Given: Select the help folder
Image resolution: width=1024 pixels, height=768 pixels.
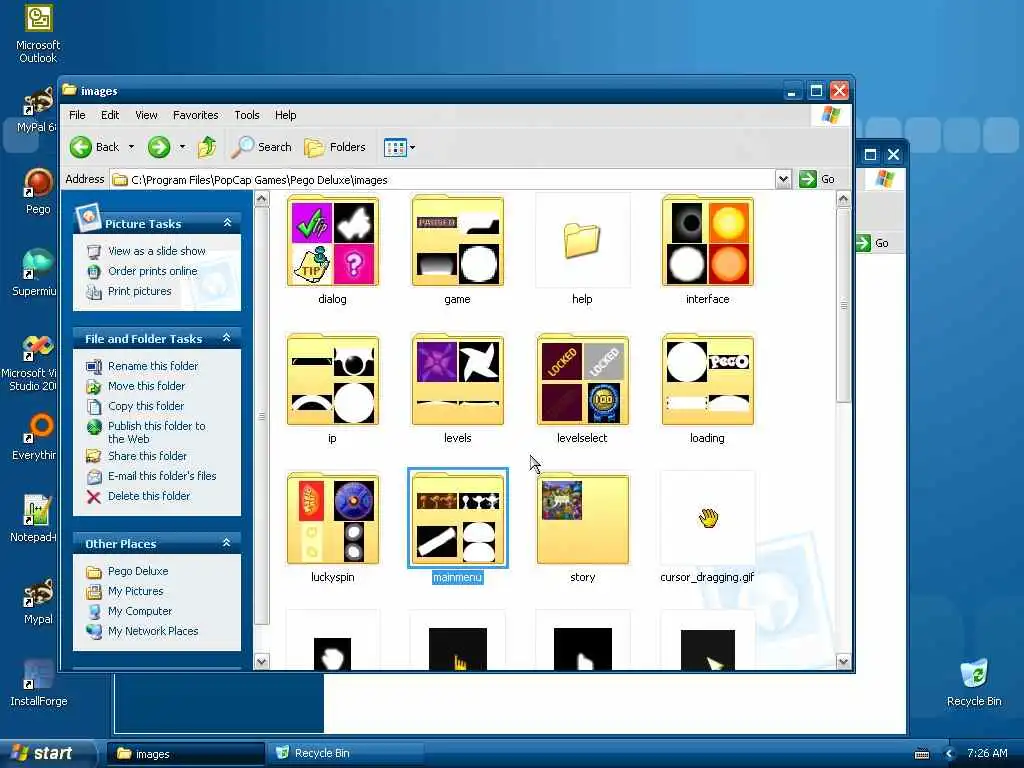Looking at the screenshot, I should pos(582,240).
